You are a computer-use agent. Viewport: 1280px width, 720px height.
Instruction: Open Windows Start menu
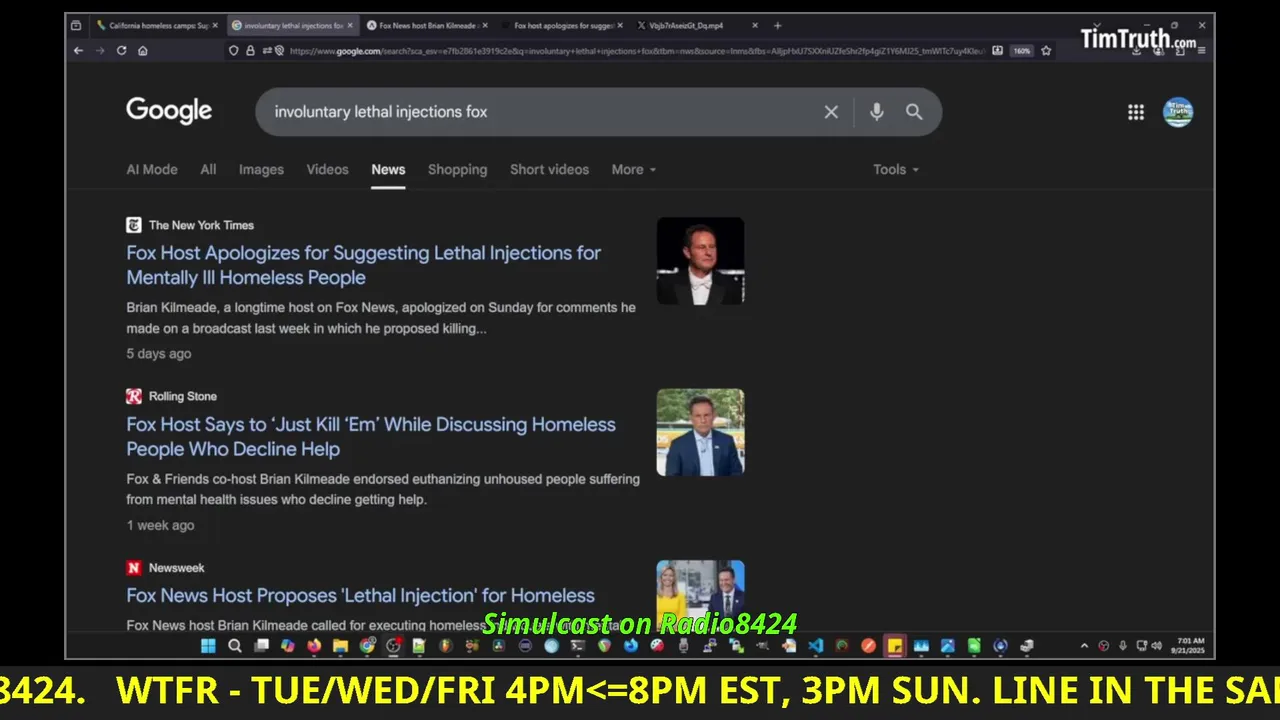tap(208, 646)
